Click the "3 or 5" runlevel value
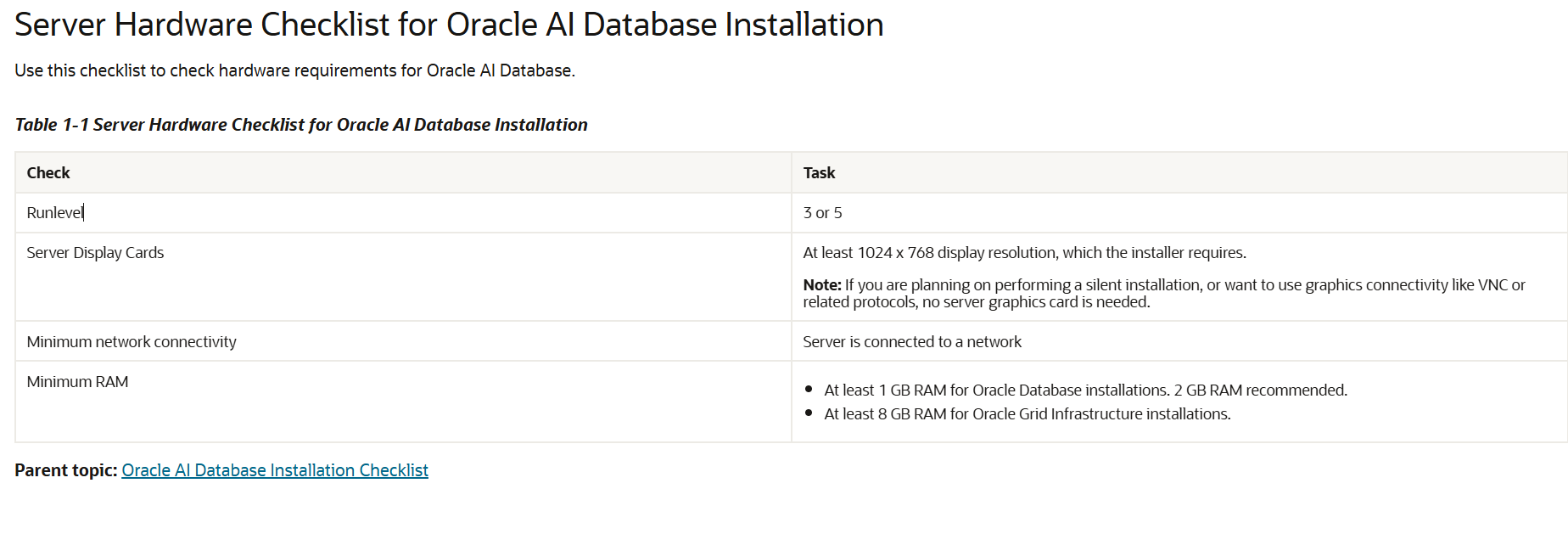Viewport: 1568px width, 545px height. pos(822,213)
